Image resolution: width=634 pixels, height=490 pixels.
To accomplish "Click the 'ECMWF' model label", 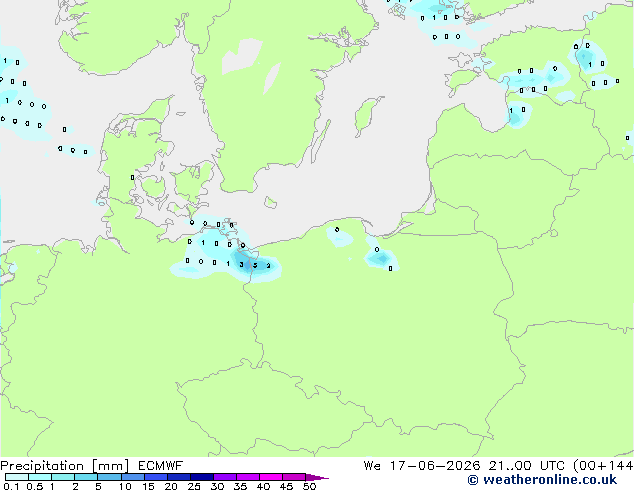I will click(160, 466).
